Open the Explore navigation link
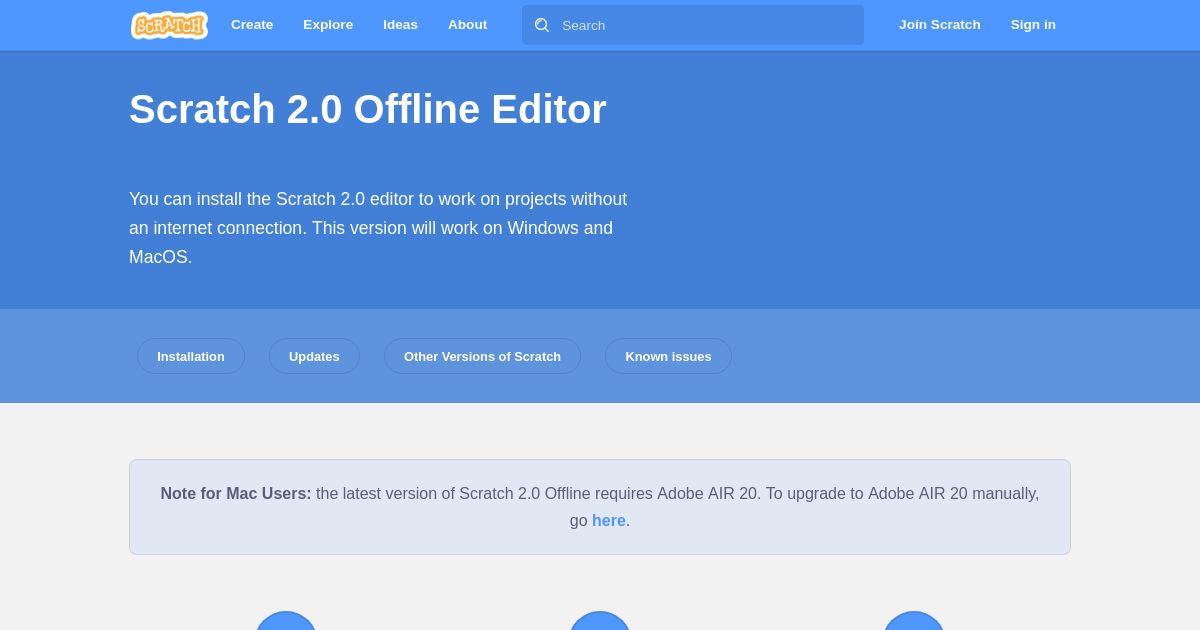The width and height of the screenshot is (1200, 630). [328, 25]
